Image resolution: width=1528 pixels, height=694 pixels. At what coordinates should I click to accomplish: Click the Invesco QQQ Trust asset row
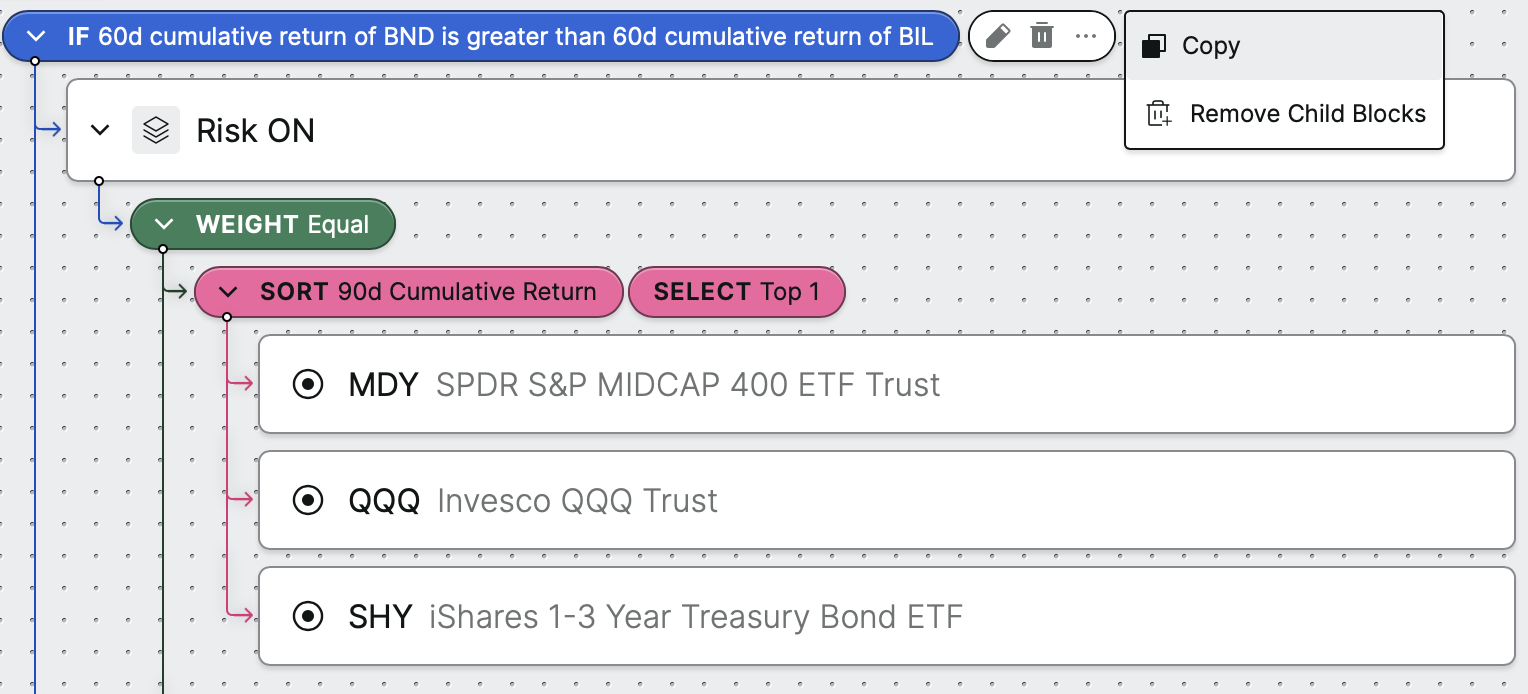pyautogui.click(x=887, y=500)
